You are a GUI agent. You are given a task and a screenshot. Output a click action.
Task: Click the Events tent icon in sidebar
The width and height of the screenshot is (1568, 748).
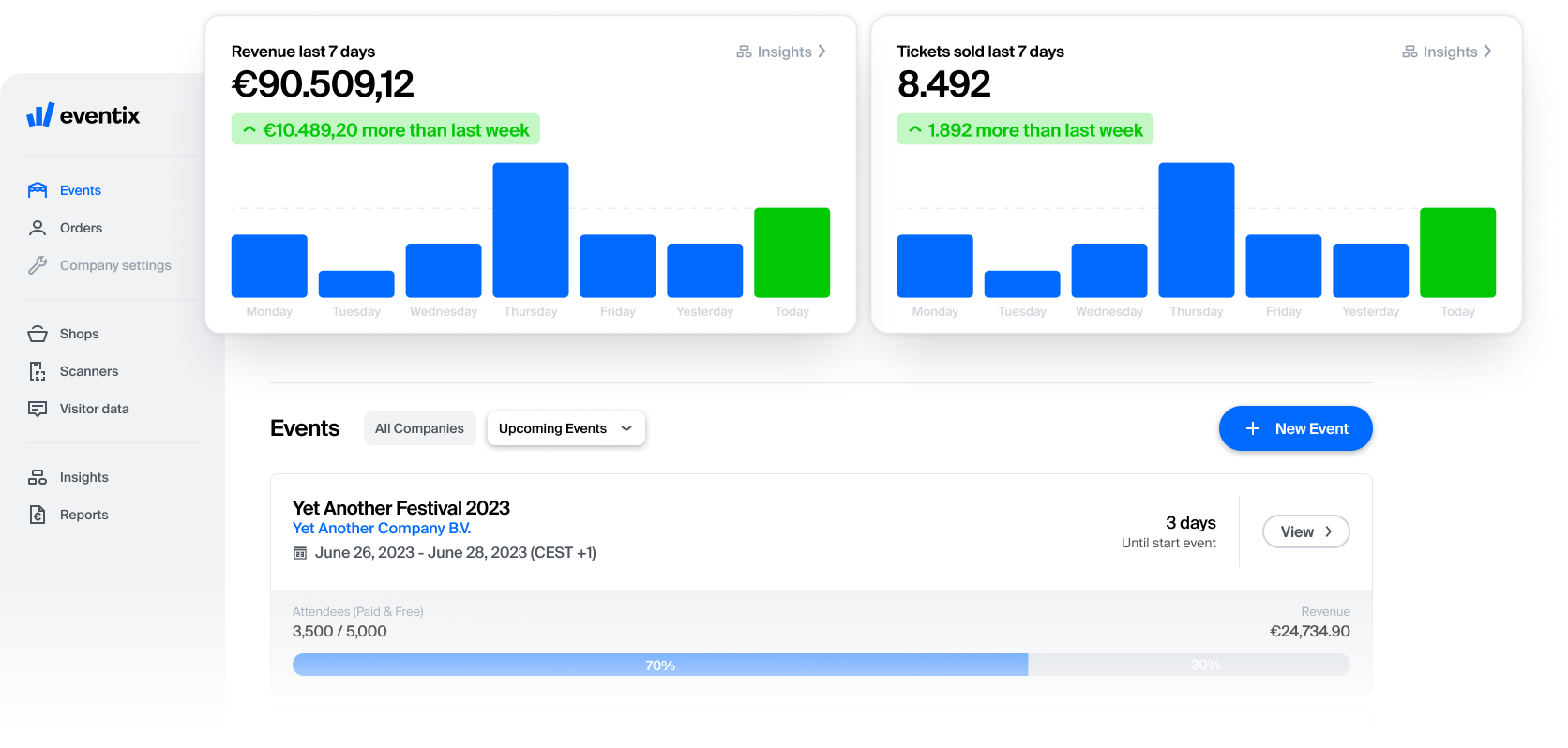coord(38,190)
